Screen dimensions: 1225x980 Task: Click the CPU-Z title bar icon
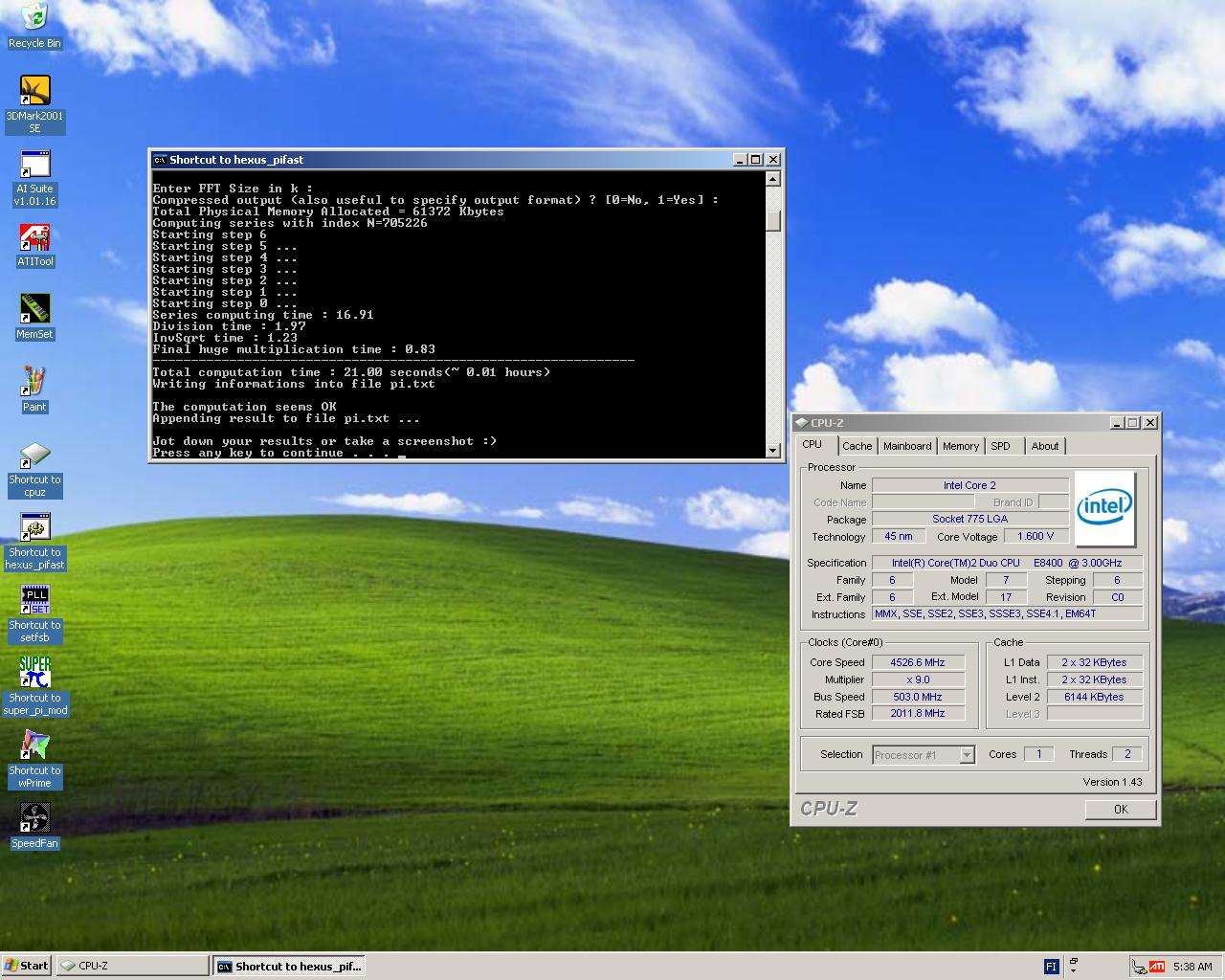pyautogui.click(x=801, y=422)
